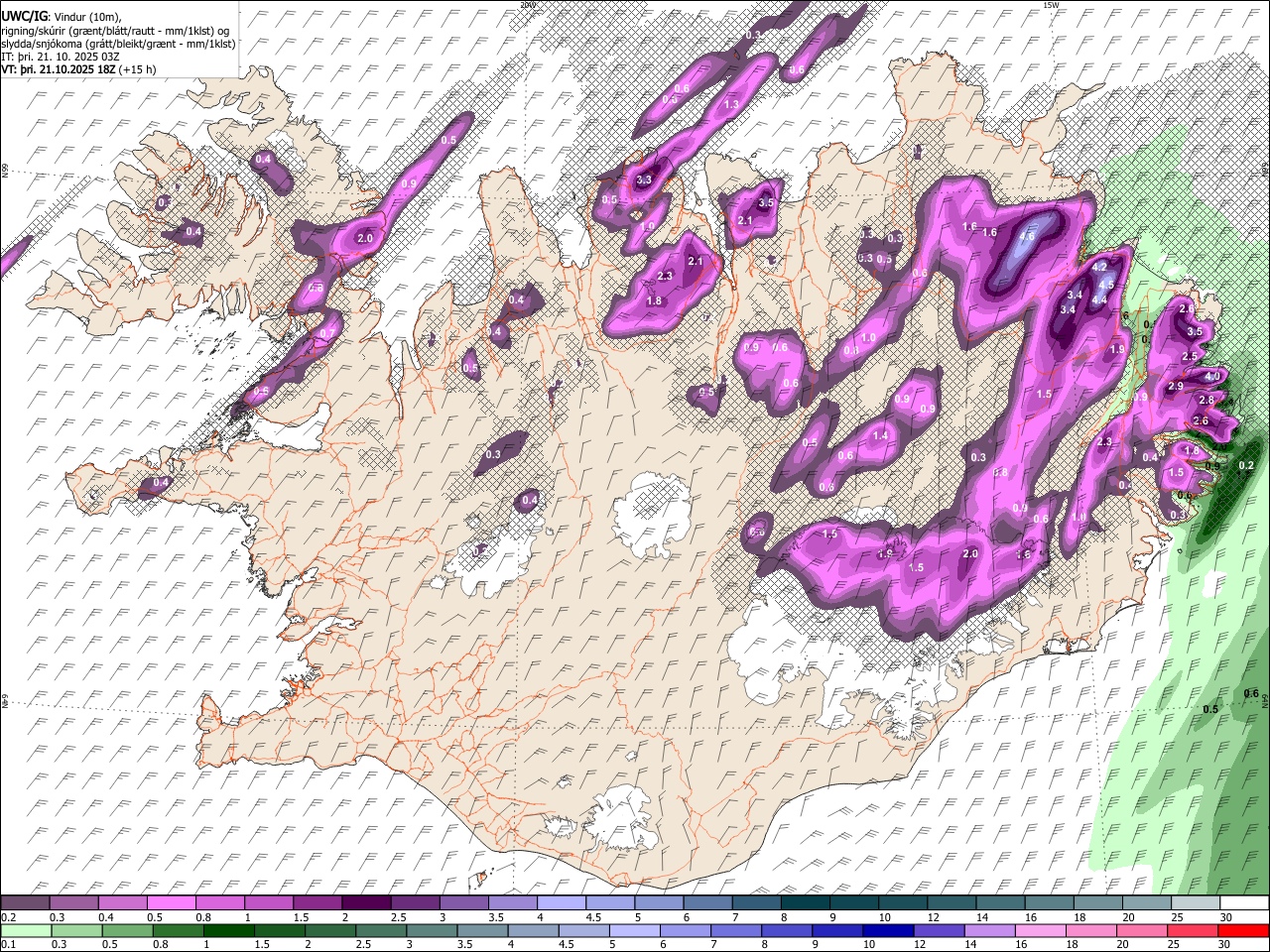
Task: Click the '1.3' value in the northern offshore band
Action: tap(732, 104)
